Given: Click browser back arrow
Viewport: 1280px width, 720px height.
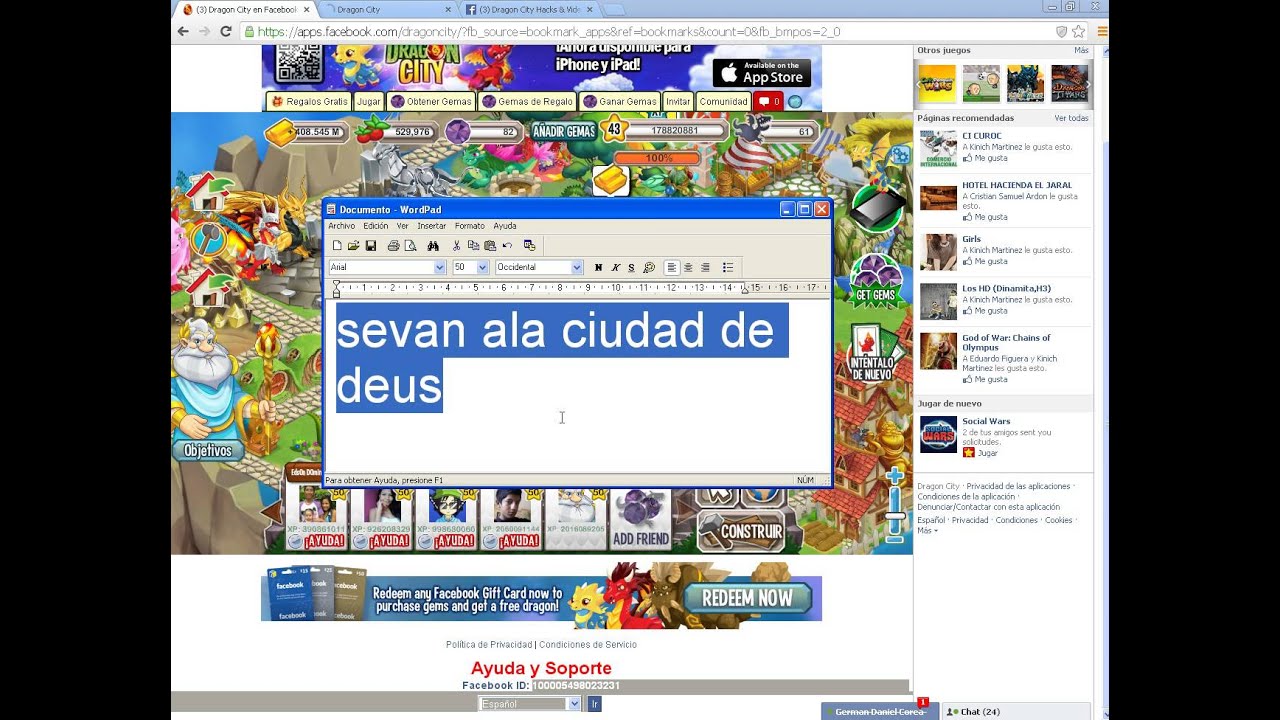Looking at the screenshot, I should pos(183,31).
